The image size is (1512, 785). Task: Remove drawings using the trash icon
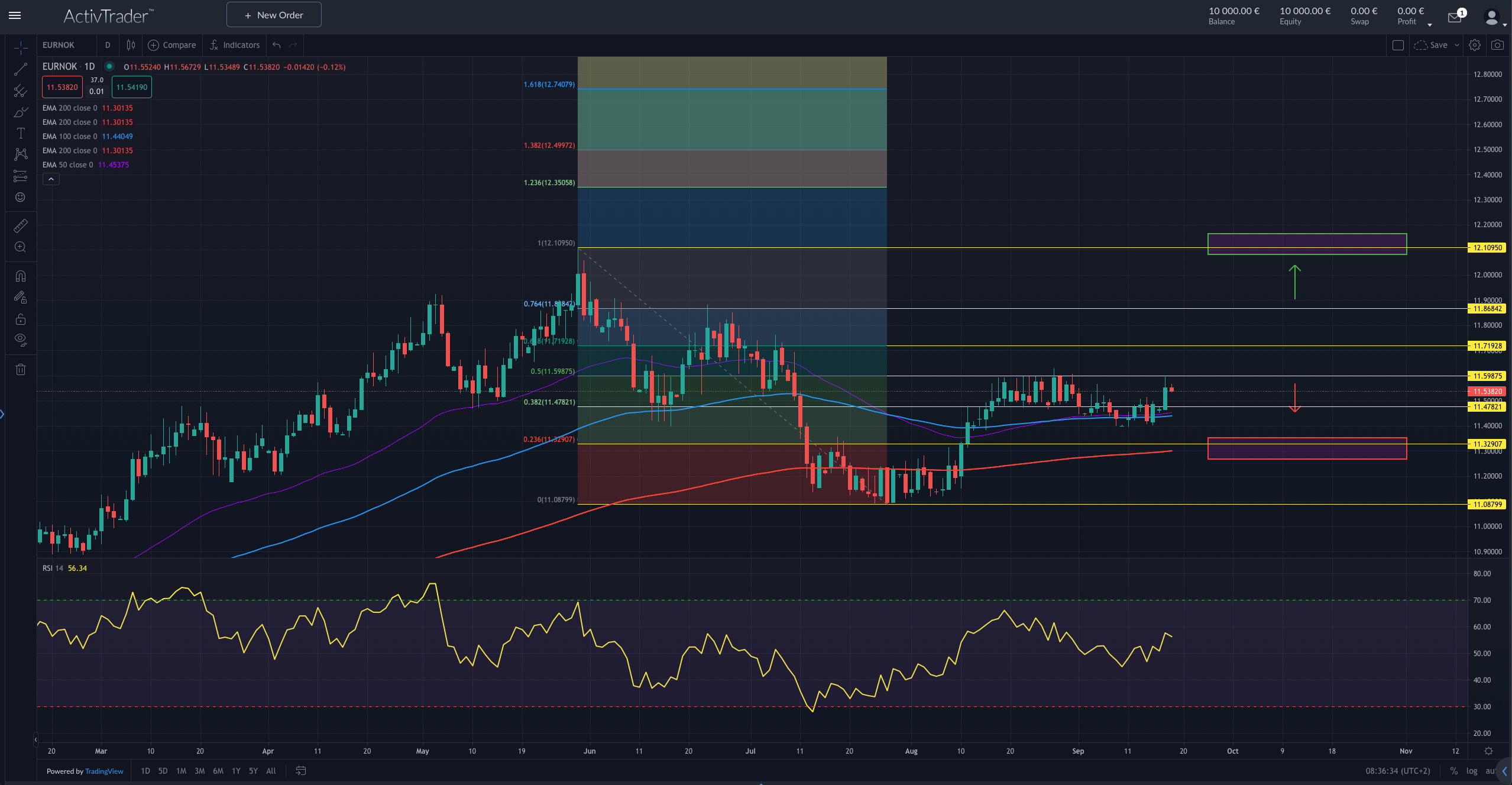20,369
